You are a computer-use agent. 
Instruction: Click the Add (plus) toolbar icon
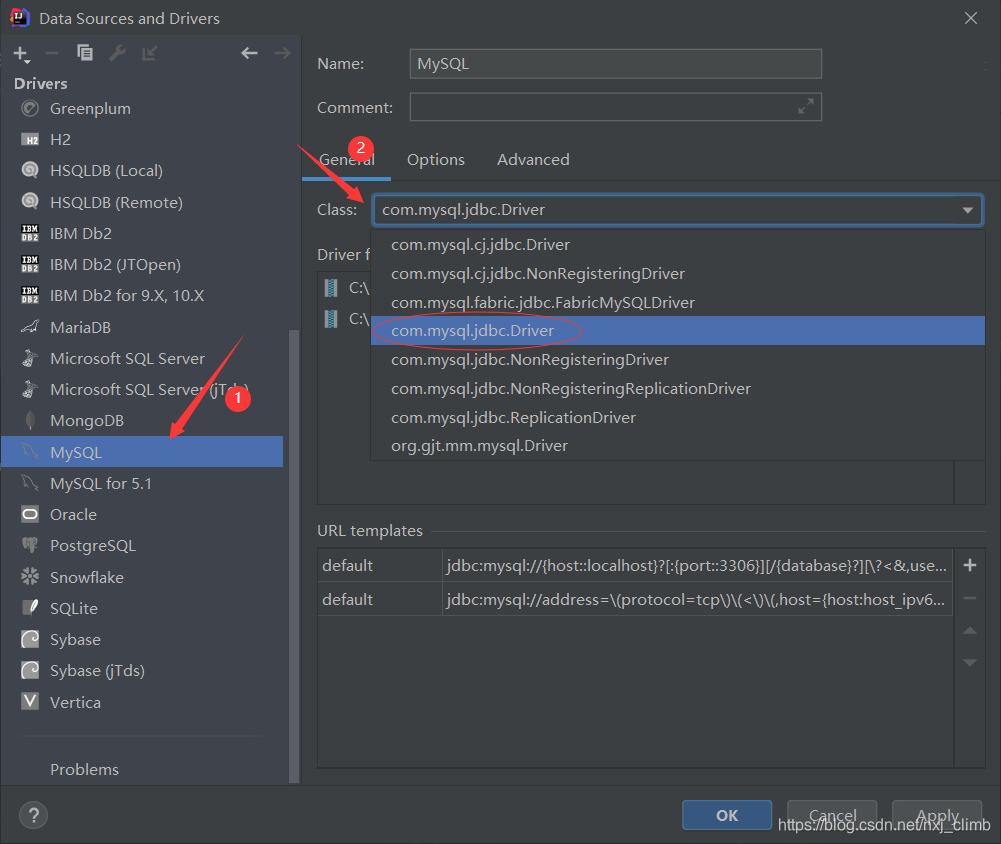click(x=21, y=54)
